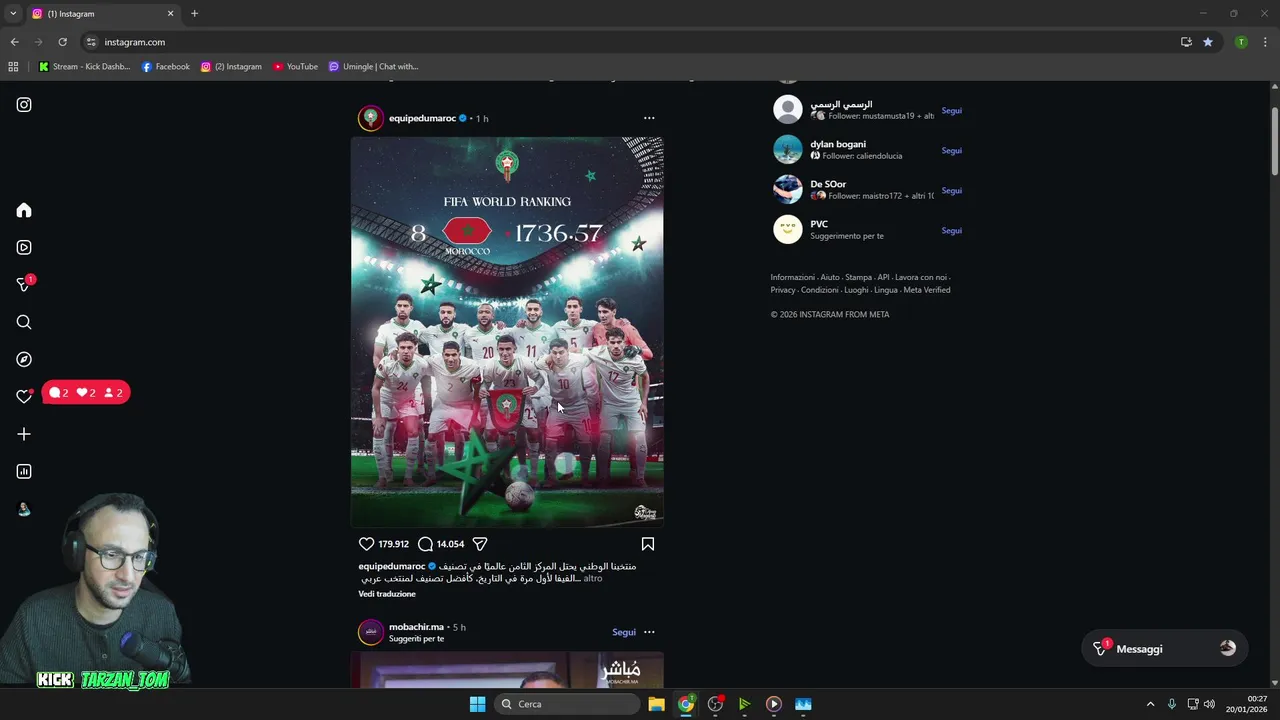Share the equipedumaroc post

pos(480,544)
